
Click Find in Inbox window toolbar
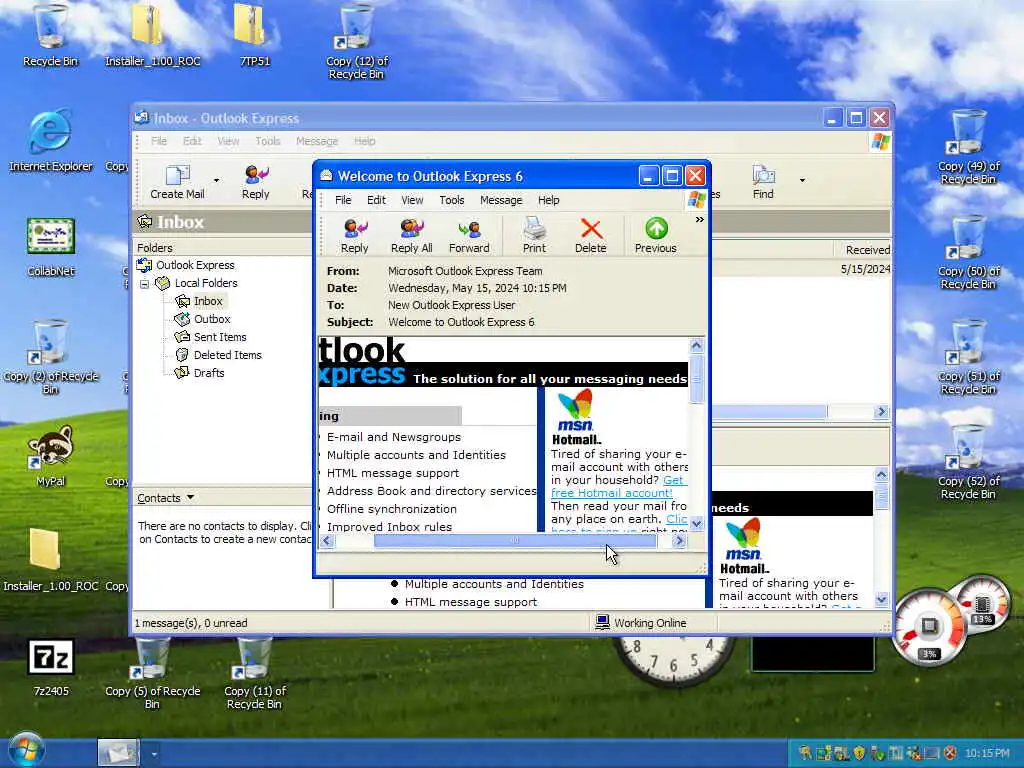[763, 182]
